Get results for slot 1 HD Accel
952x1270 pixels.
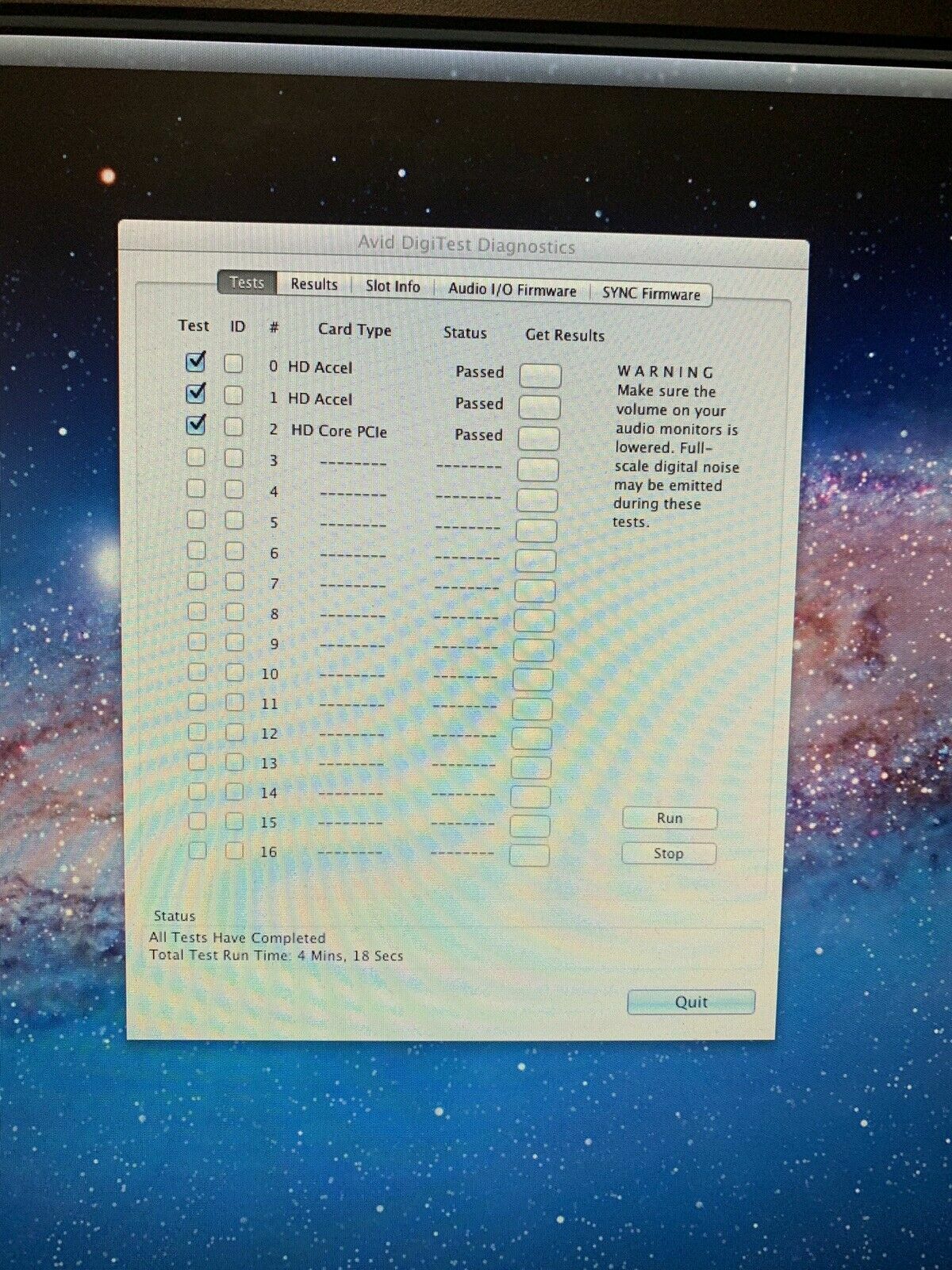(539, 407)
